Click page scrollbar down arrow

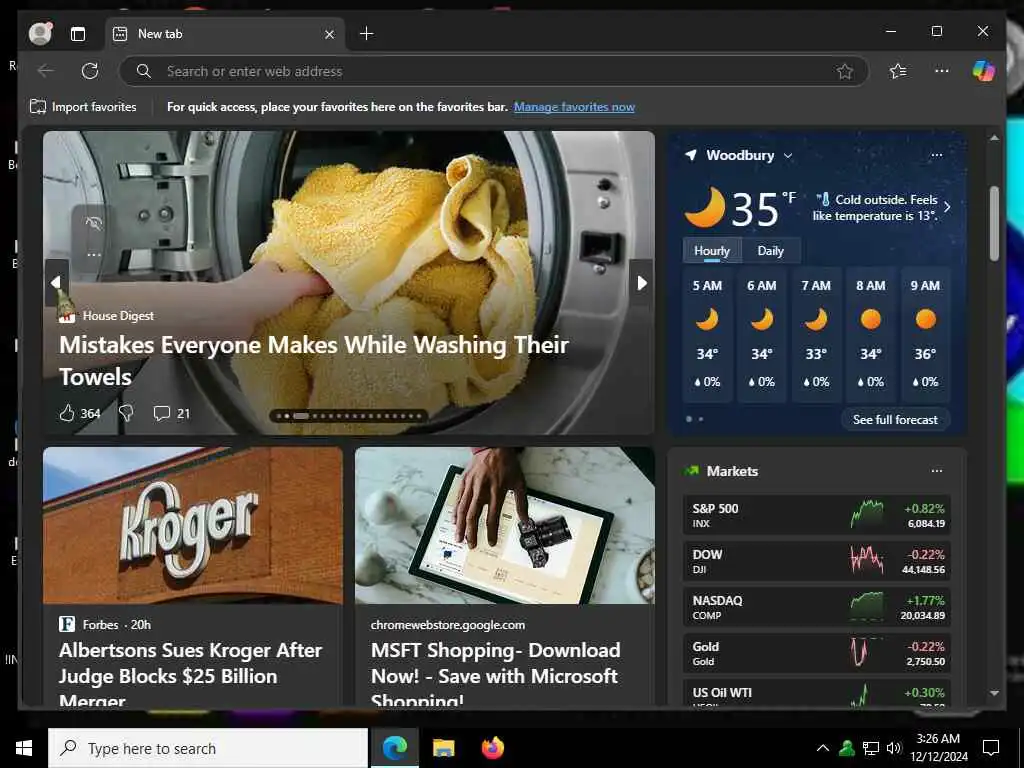click(994, 693)
